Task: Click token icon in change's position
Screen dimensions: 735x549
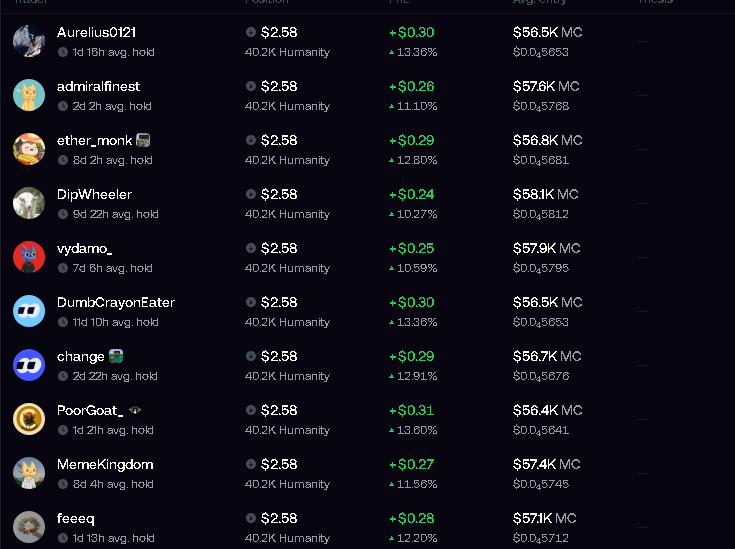Action: (x=251, y=356)
